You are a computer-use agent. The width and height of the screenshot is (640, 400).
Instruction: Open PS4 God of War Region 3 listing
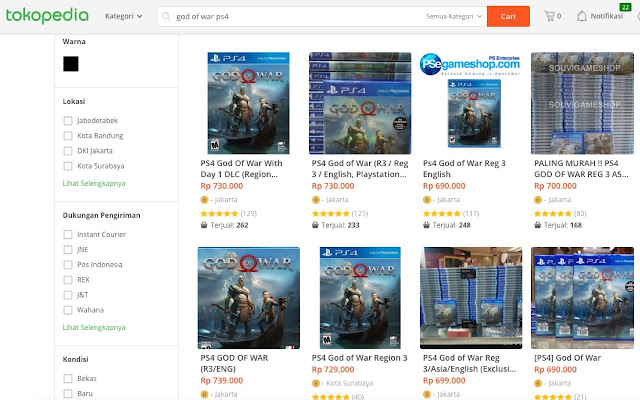coord(359,358)
